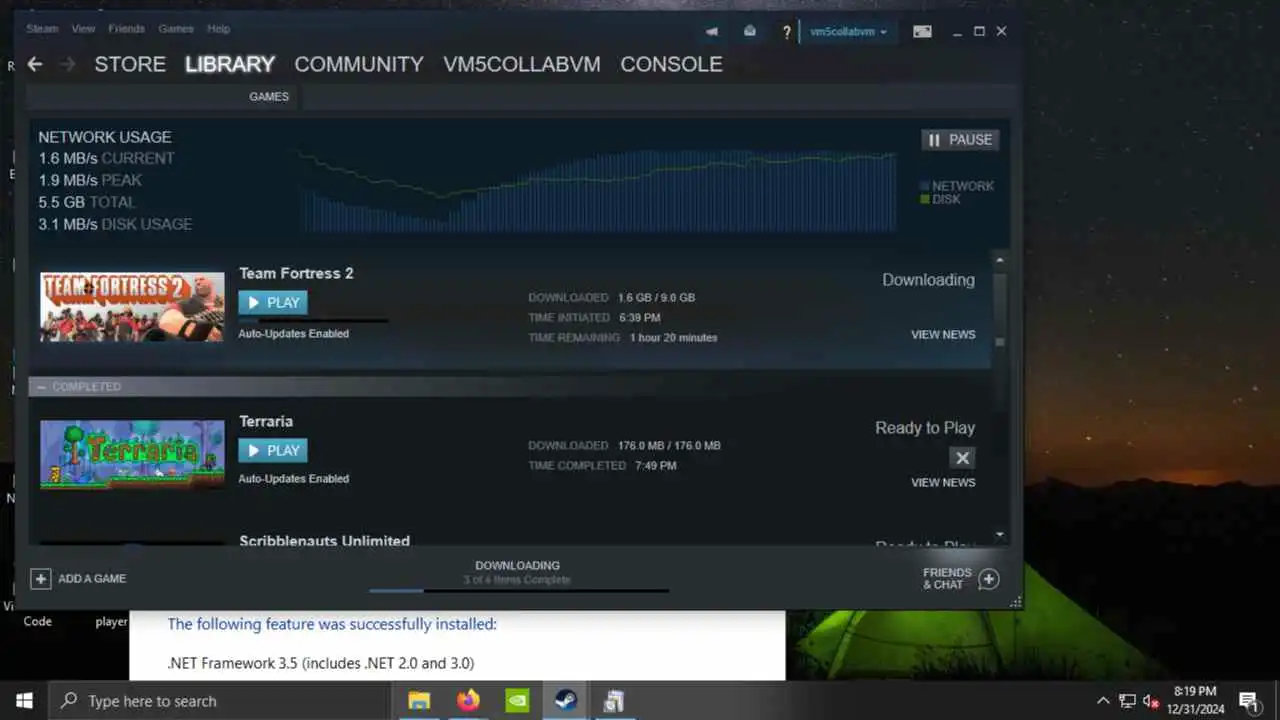This screenshot has height=720, width=1280.
Task: Open Windows notification center
Action: point(1248,701)
